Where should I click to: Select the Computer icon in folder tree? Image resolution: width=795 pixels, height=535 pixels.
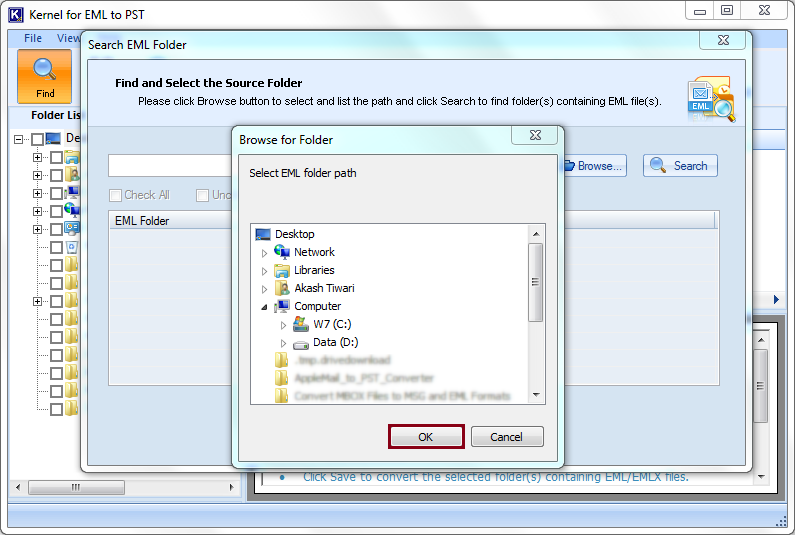pos(282,306)
